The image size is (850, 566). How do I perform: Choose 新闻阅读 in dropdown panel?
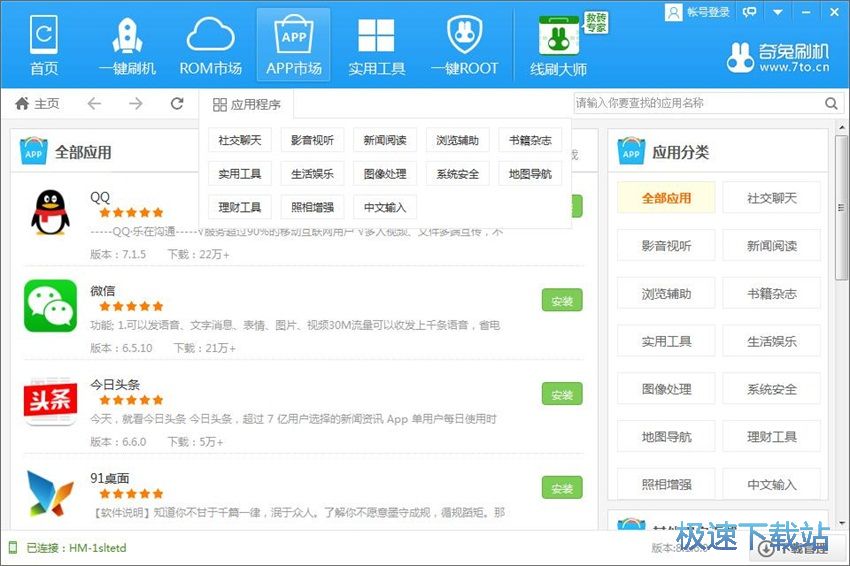pyautogui.click(x=385, y=140)
